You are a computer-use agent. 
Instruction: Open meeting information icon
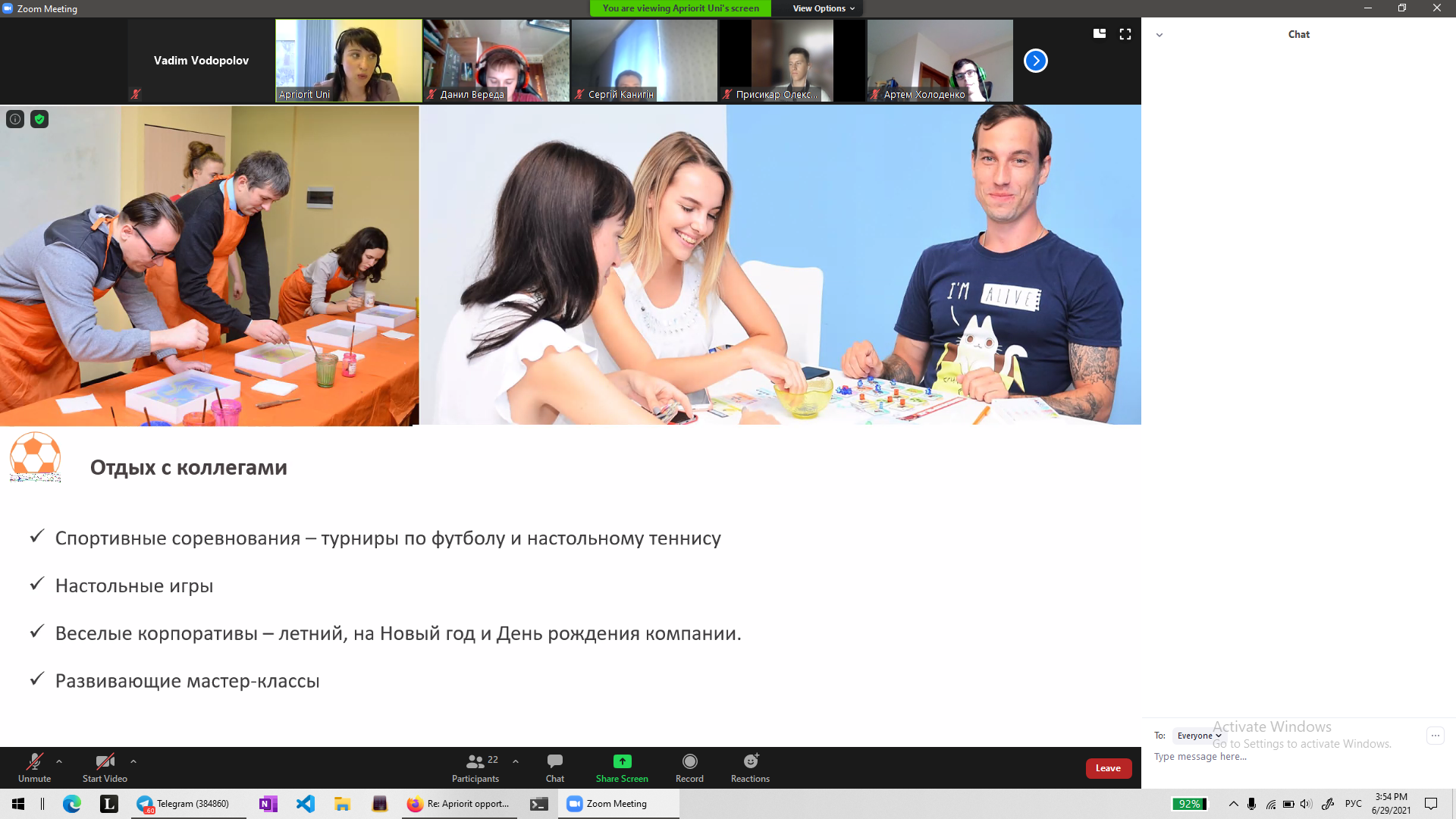[15, 119]
